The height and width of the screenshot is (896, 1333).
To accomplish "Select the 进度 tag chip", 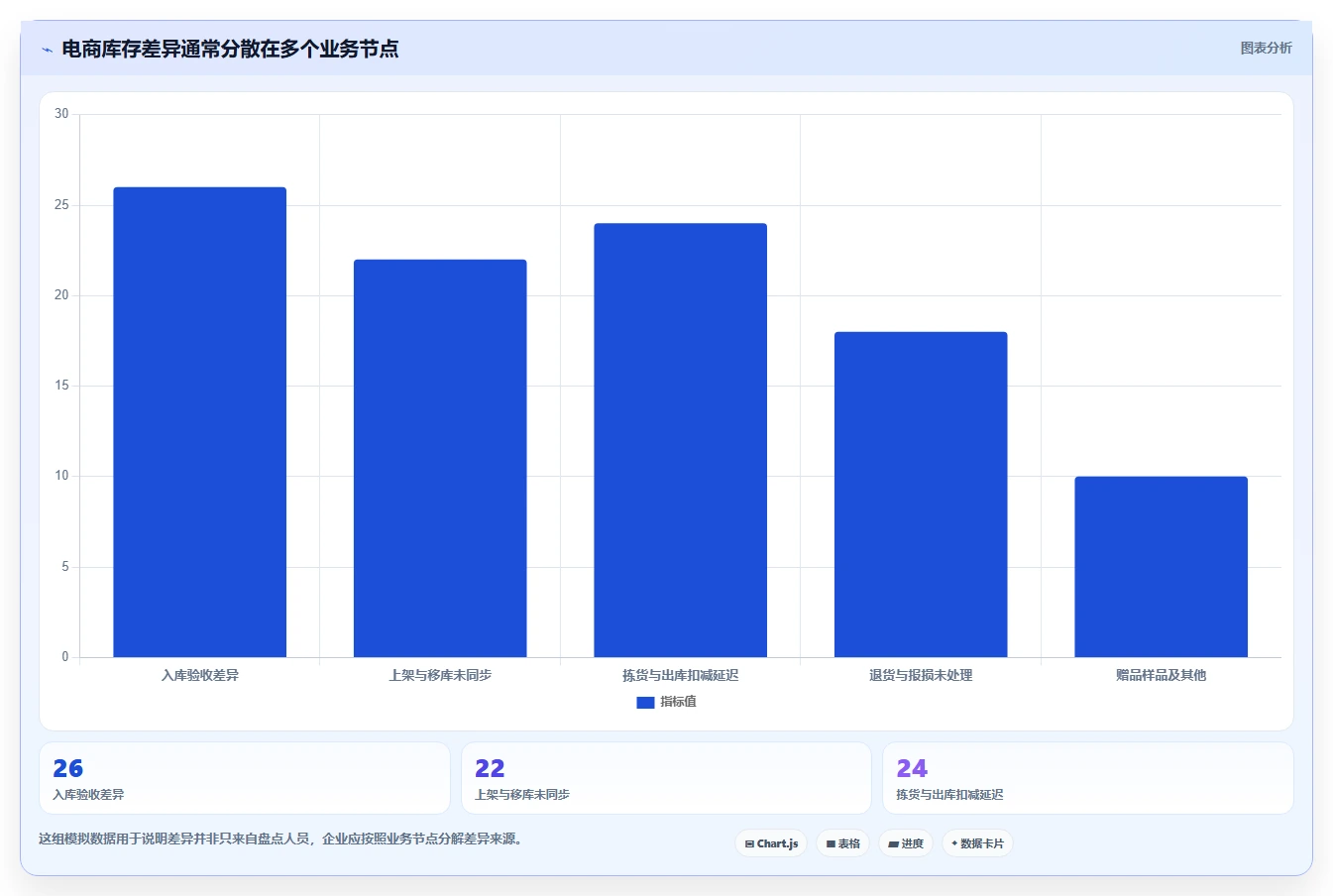I will pos(906,843).
